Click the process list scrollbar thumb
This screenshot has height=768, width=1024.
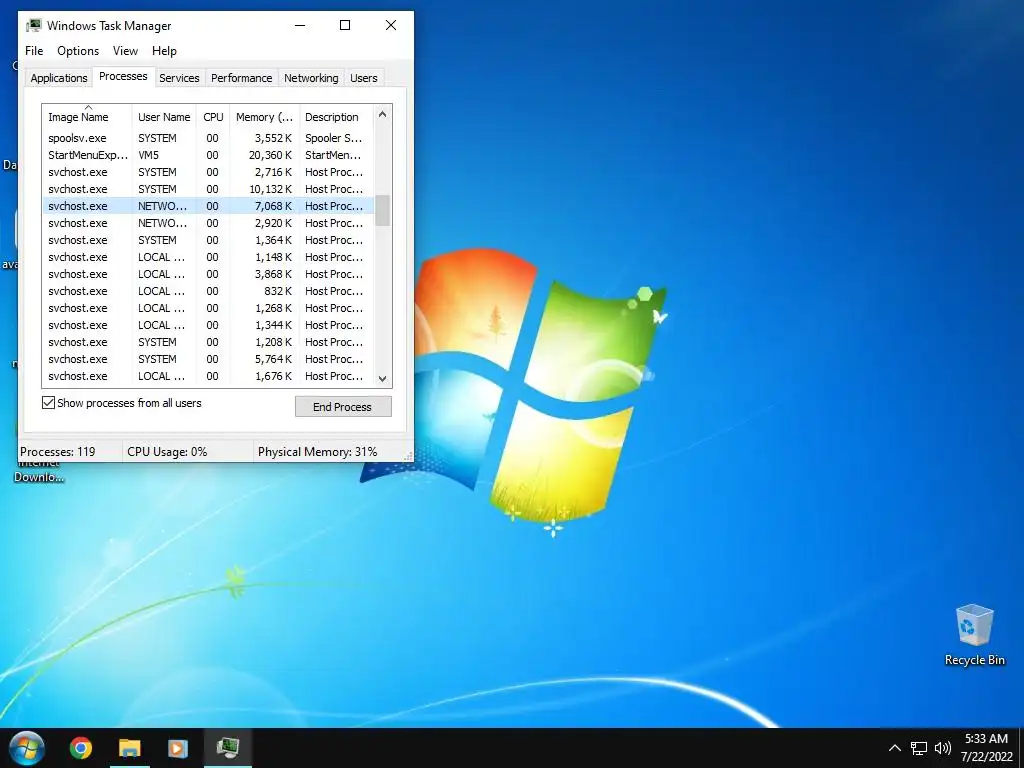(383, 210)
